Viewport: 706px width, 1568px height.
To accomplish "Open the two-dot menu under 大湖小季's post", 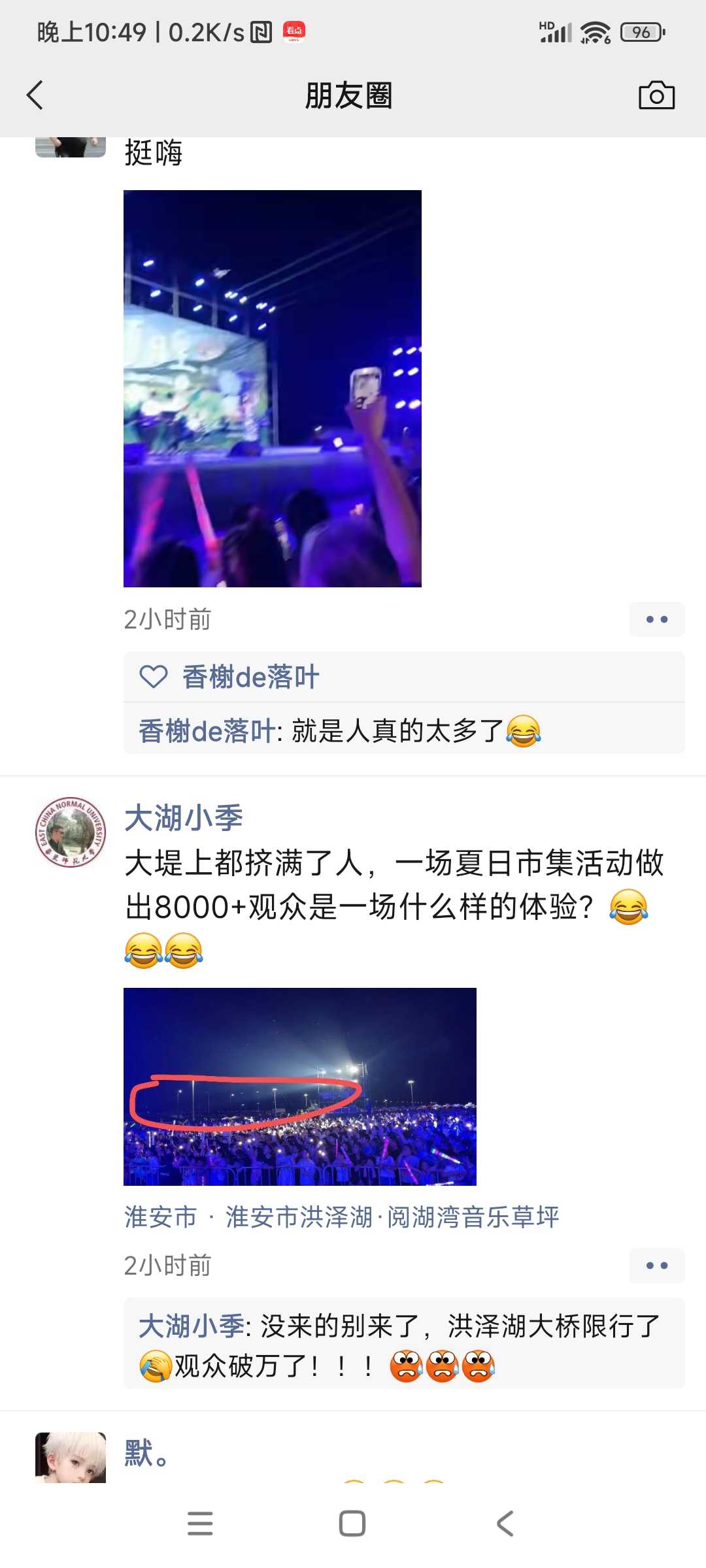I will pos(657,1266).
